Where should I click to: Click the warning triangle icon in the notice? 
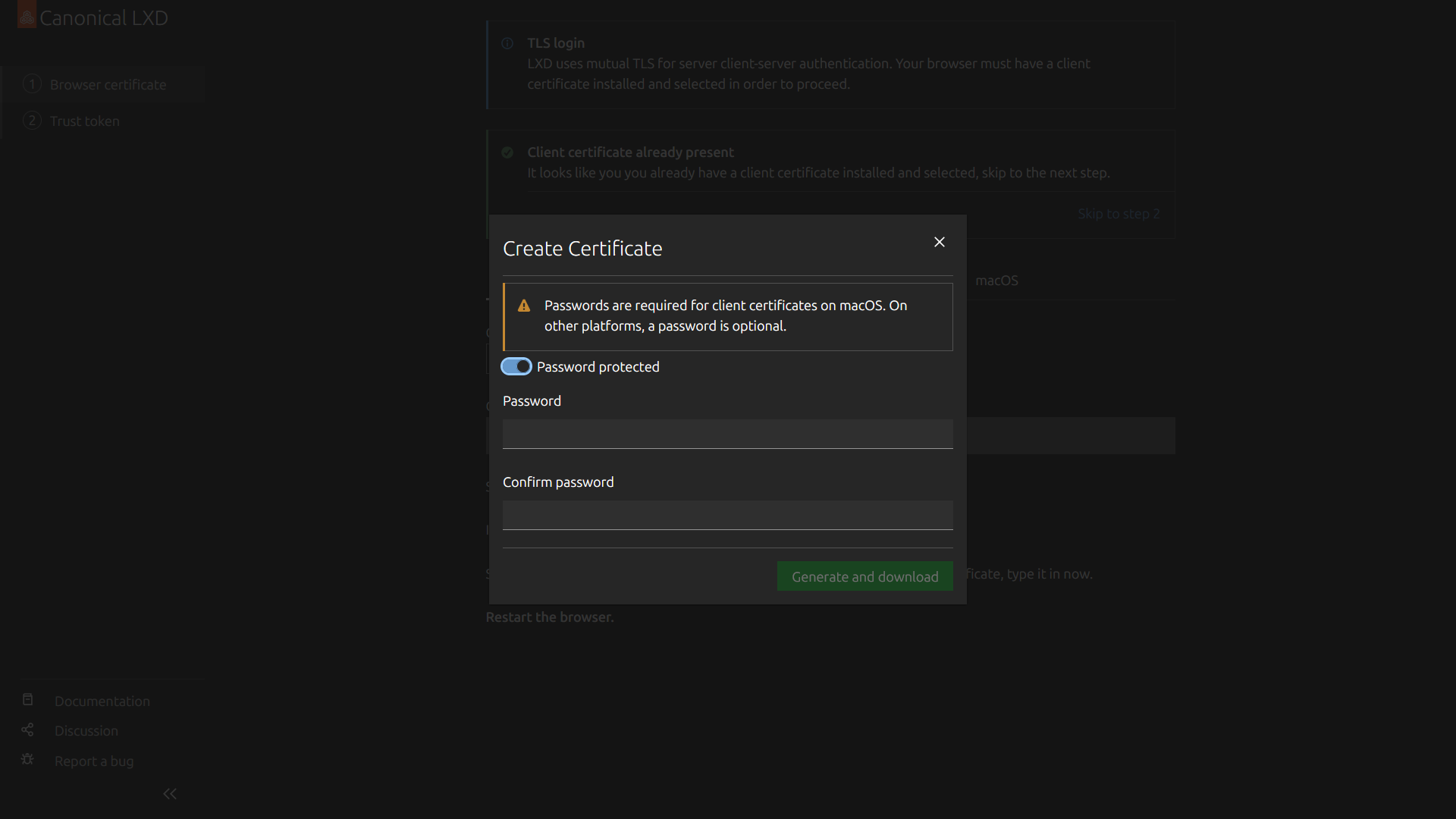pos(524,306)
